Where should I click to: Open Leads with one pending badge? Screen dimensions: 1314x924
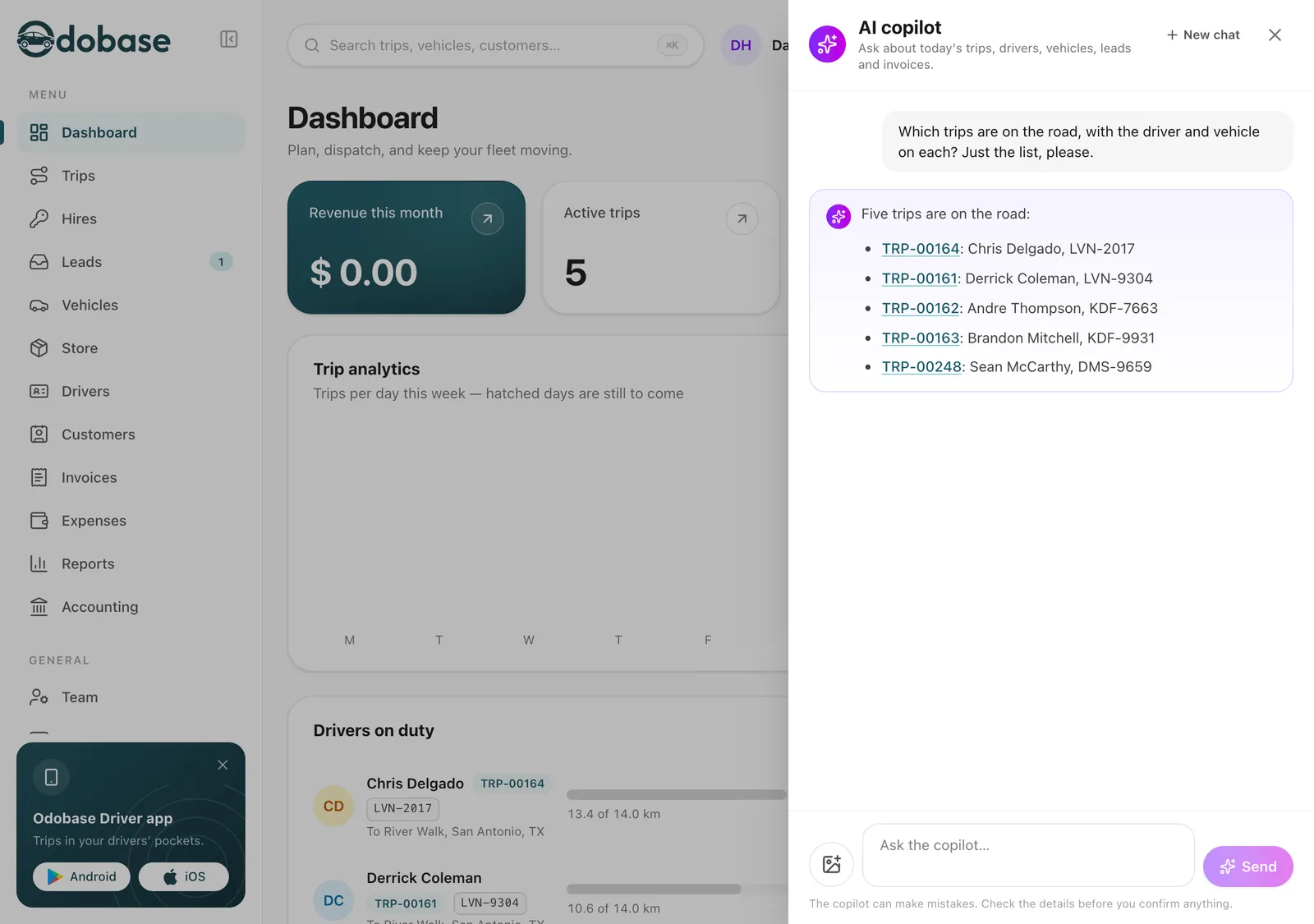pyautogui.click(x=131, y=262)
